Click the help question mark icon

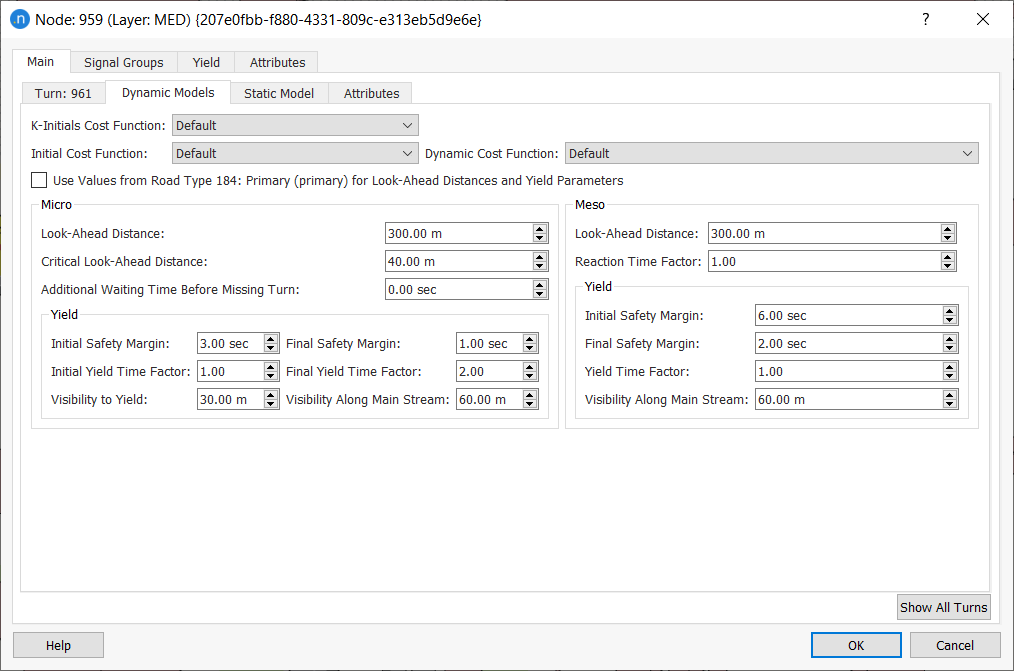click(925, 19)
